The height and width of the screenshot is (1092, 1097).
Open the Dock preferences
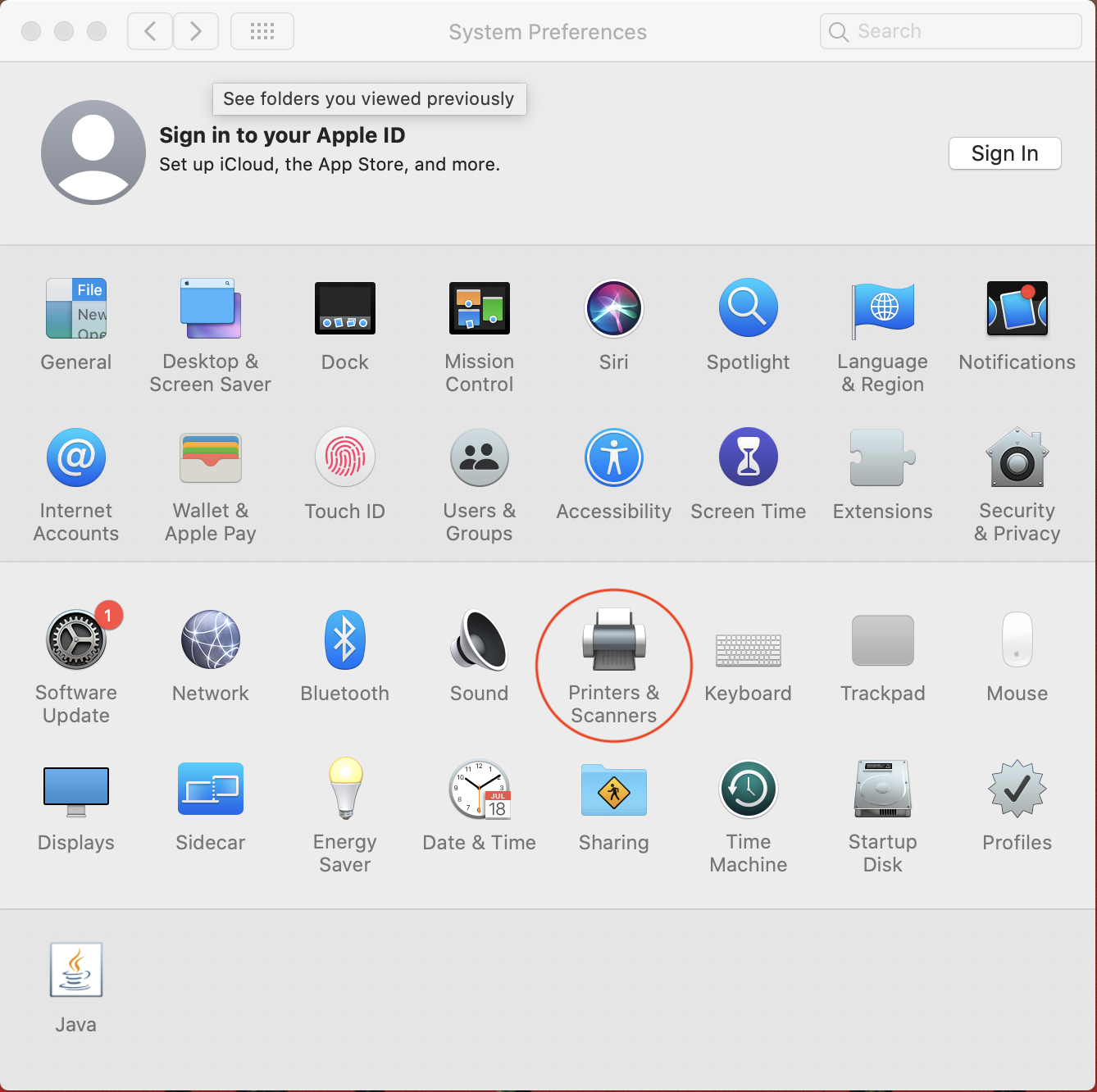click(345, 309)
